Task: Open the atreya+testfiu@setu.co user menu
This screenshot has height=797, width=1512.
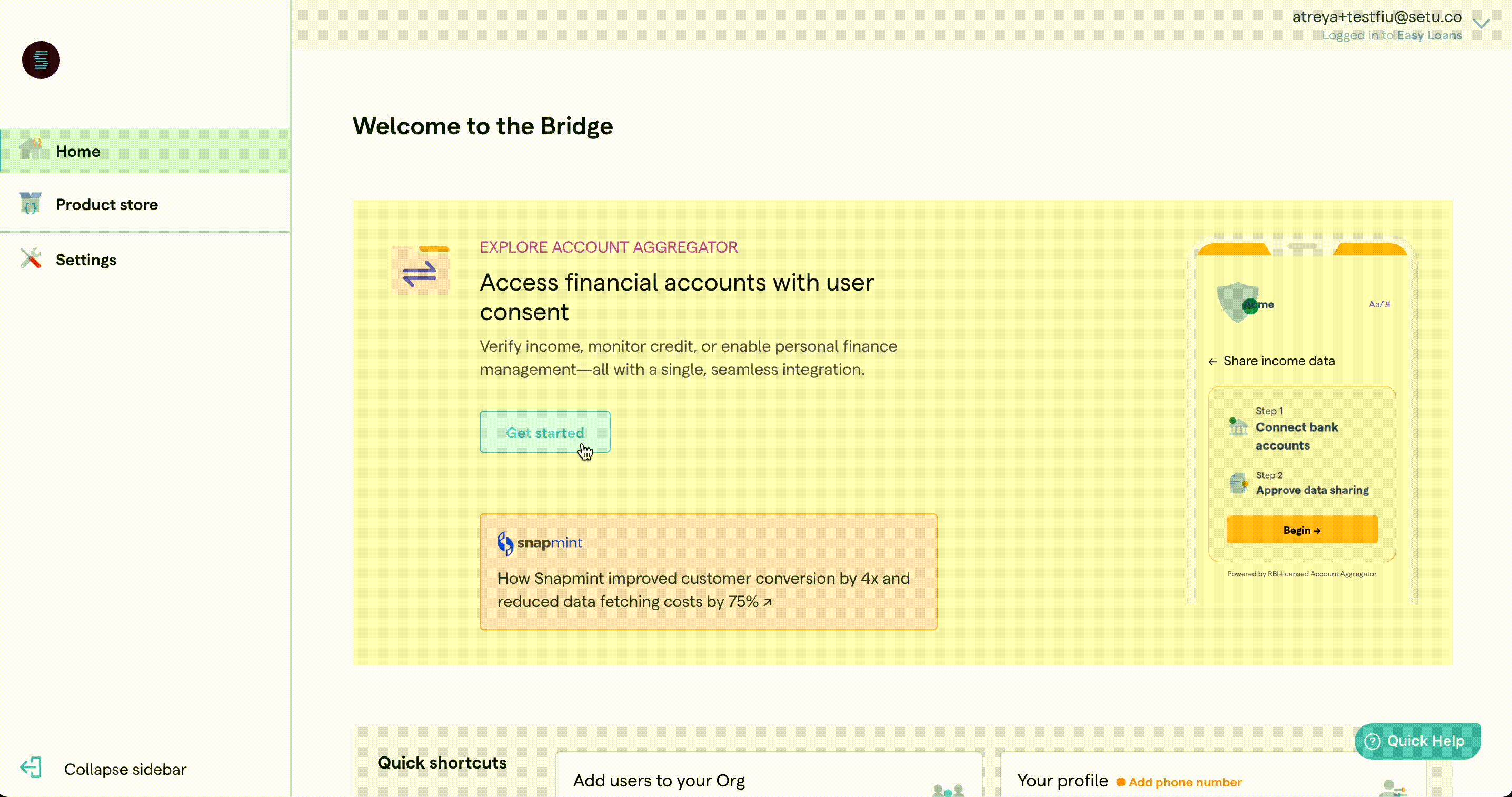Action: (1376, 17)
